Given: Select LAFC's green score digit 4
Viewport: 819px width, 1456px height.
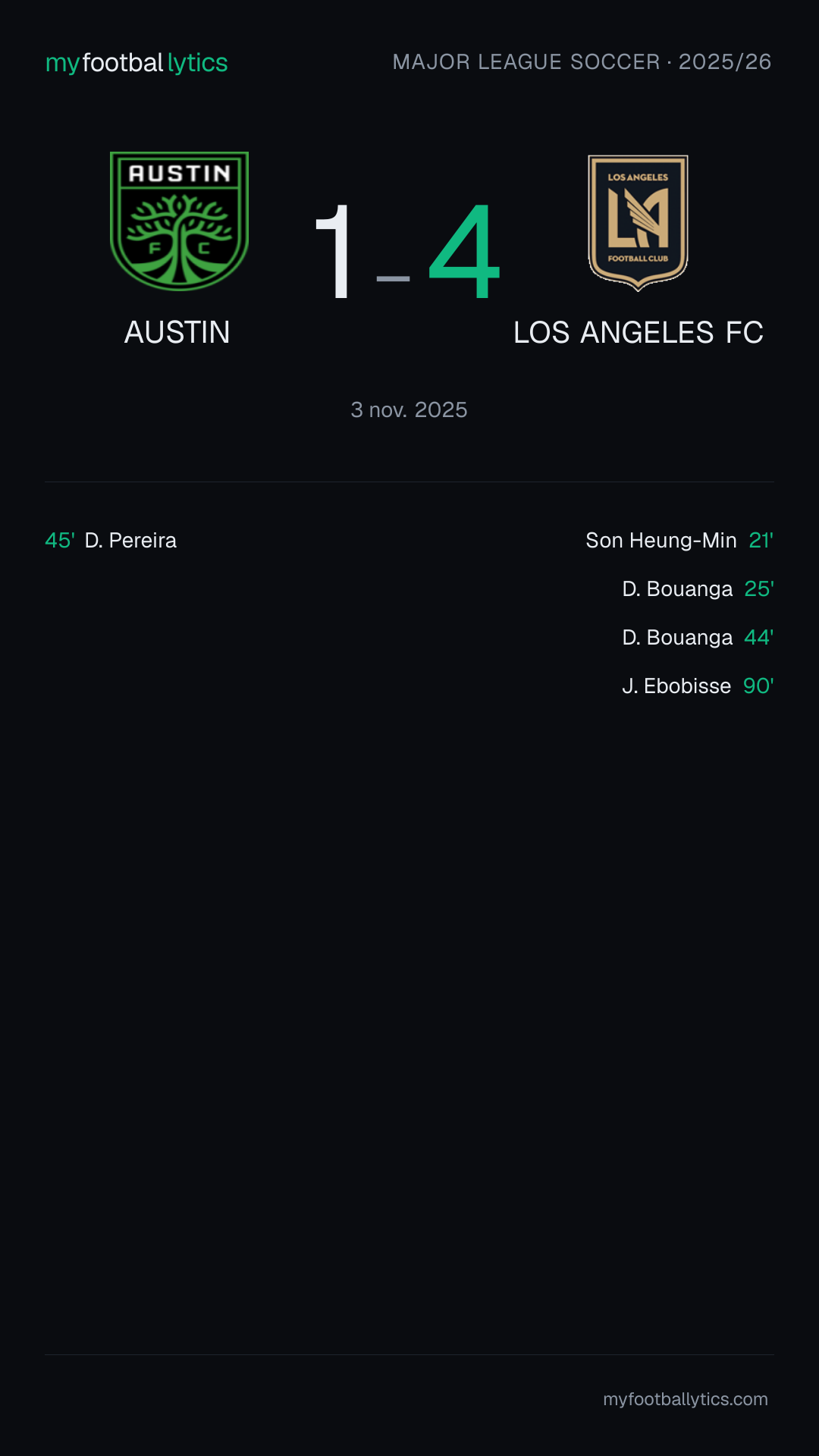Looking at the screenshot, I should [464, 252].
